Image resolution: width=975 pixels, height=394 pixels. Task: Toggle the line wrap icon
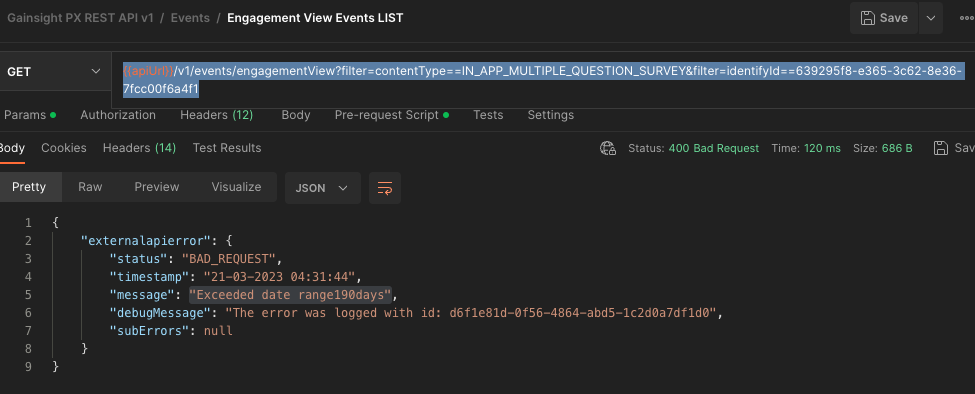click(x=385, y=188)
